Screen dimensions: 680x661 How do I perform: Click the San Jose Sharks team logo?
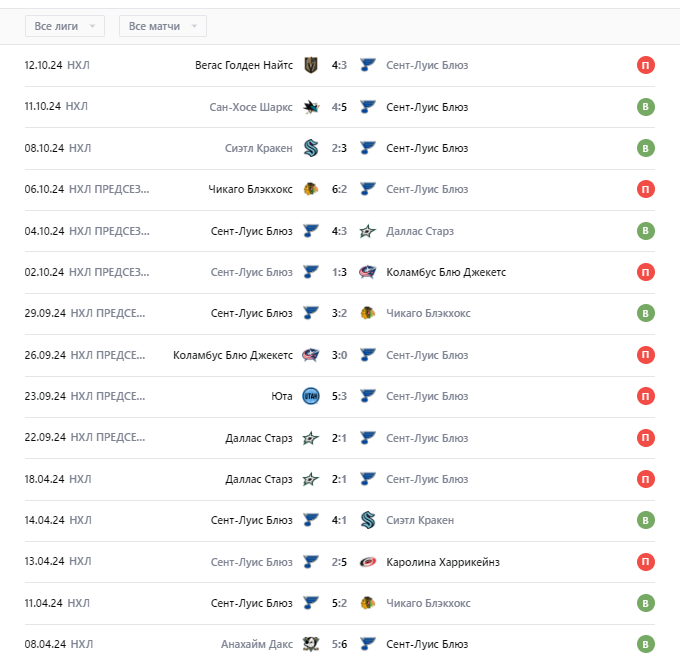(311, 107)
